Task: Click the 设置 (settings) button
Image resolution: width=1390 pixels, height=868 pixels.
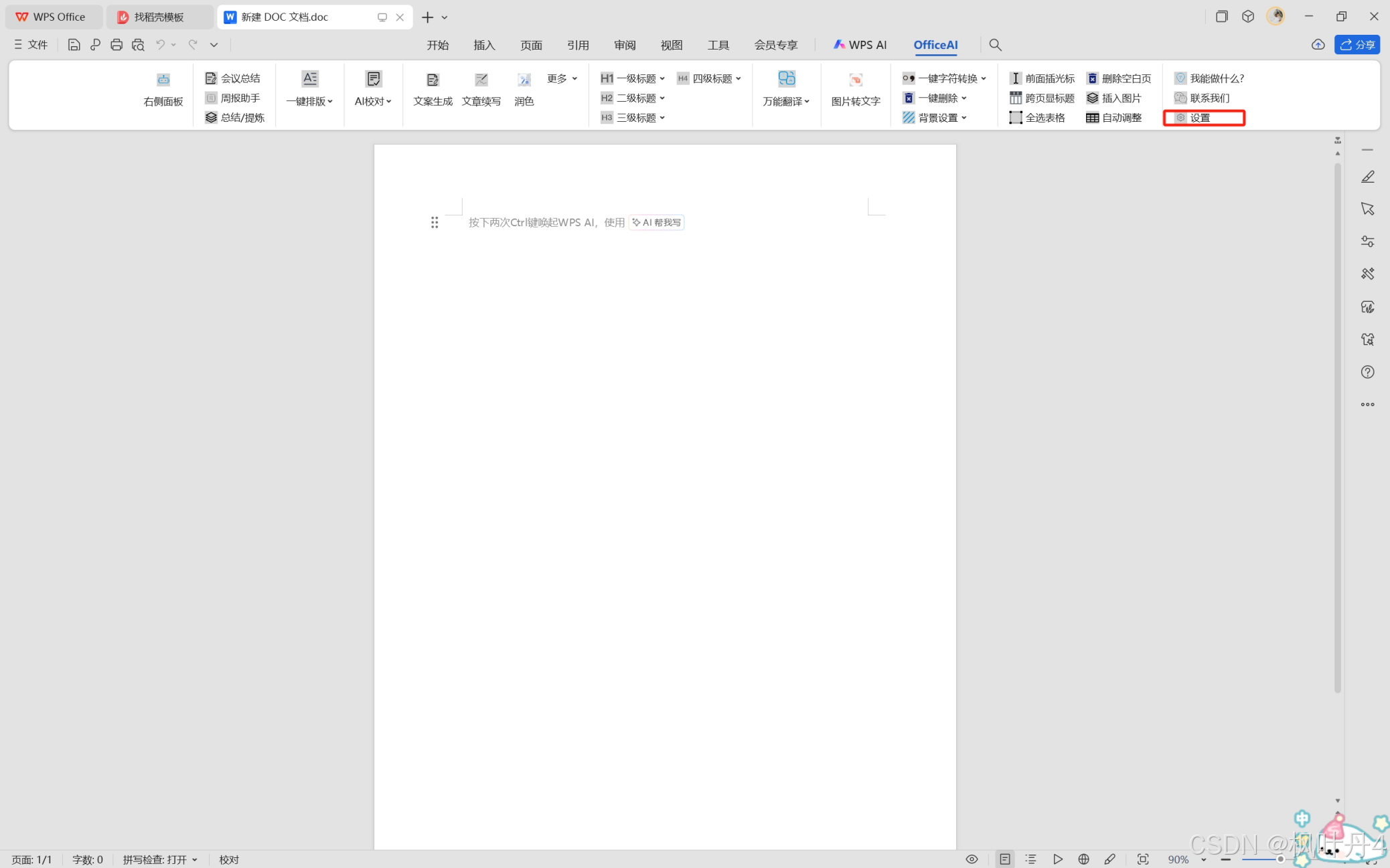Action: tap(1200, 118)
